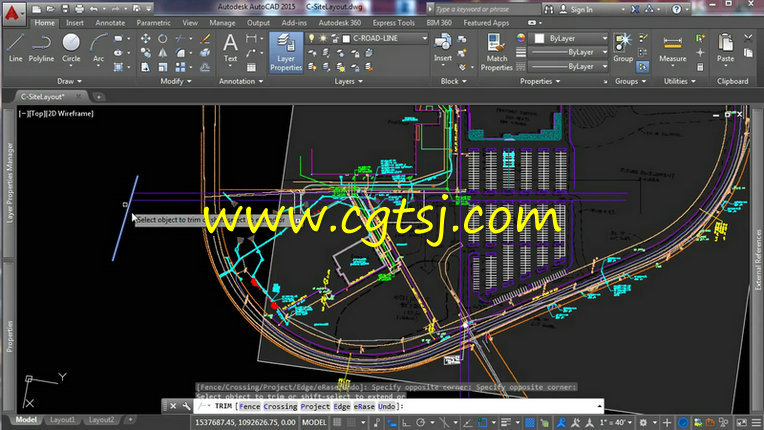Image resolution: width=764 pixels, height=430 pixels.
Task: Toggle layer on/off lightbulb icon
Action: tap(311, 38)
